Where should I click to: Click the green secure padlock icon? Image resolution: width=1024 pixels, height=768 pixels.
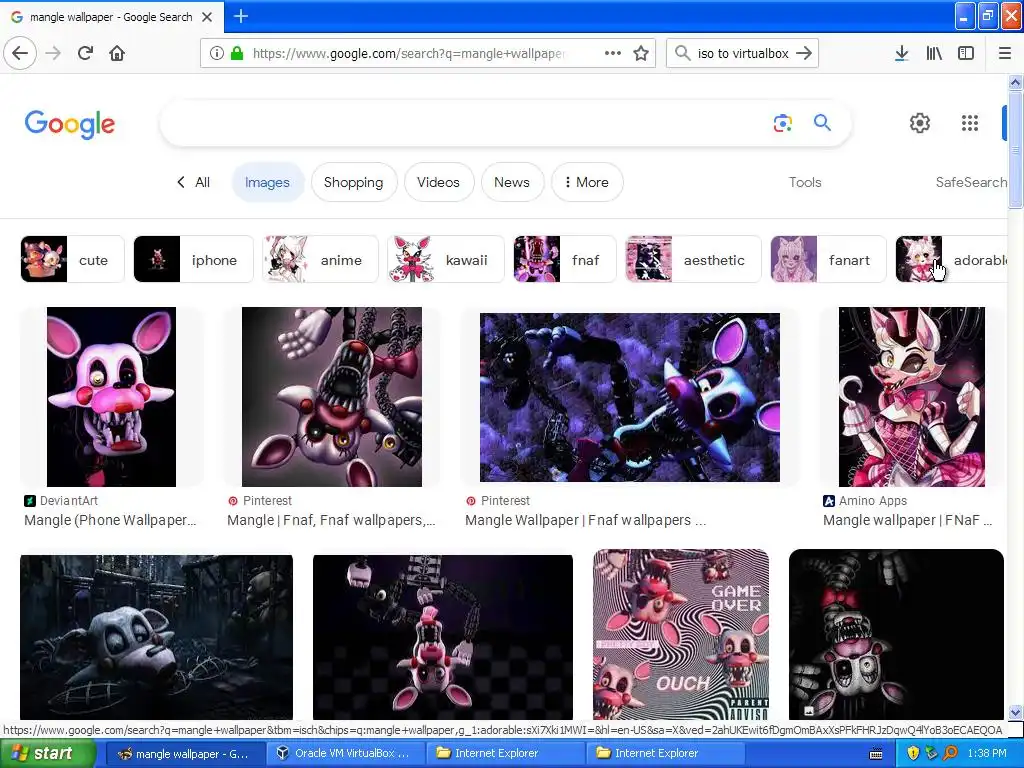[237, 53]
